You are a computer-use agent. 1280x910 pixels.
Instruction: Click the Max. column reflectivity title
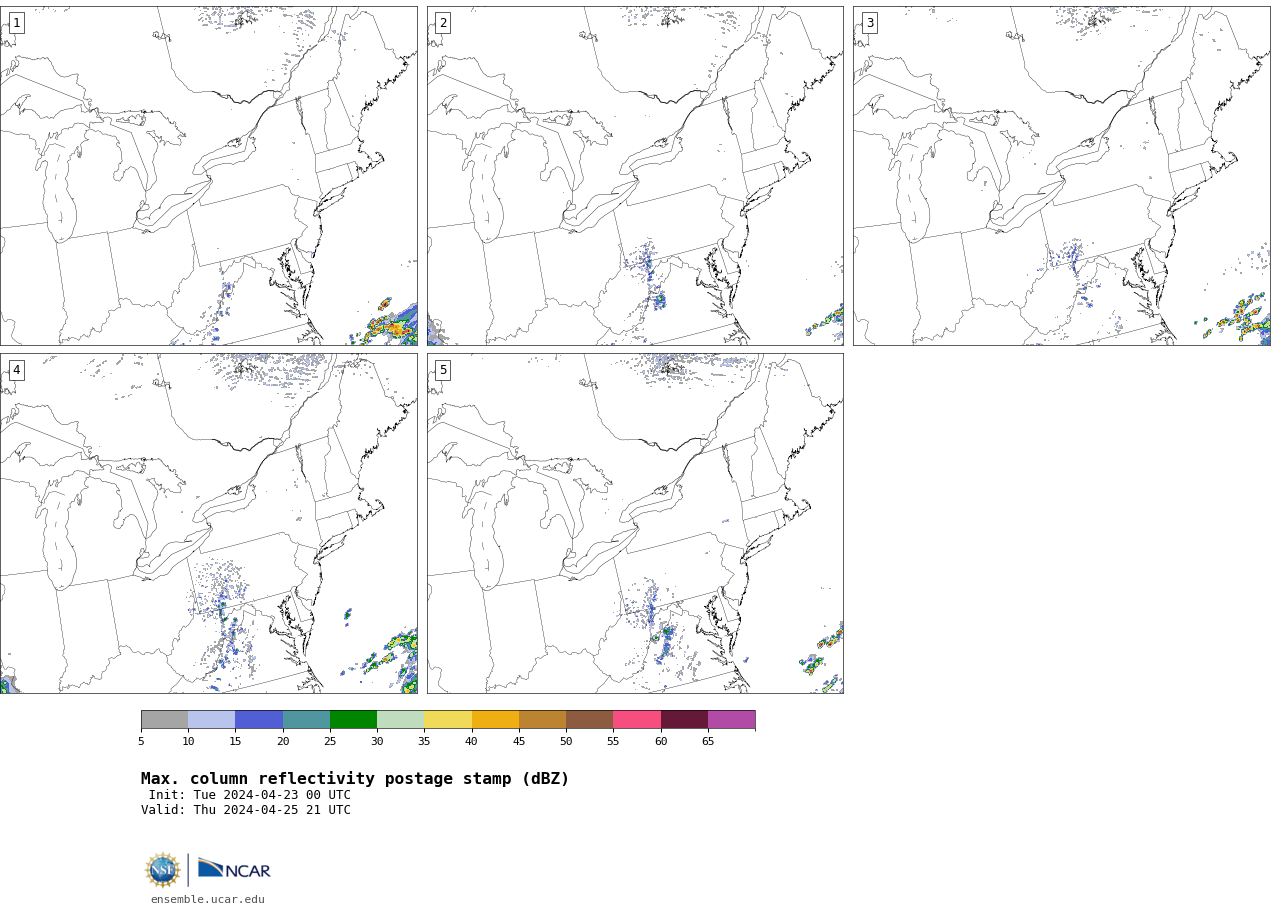(x=355, y=779)
